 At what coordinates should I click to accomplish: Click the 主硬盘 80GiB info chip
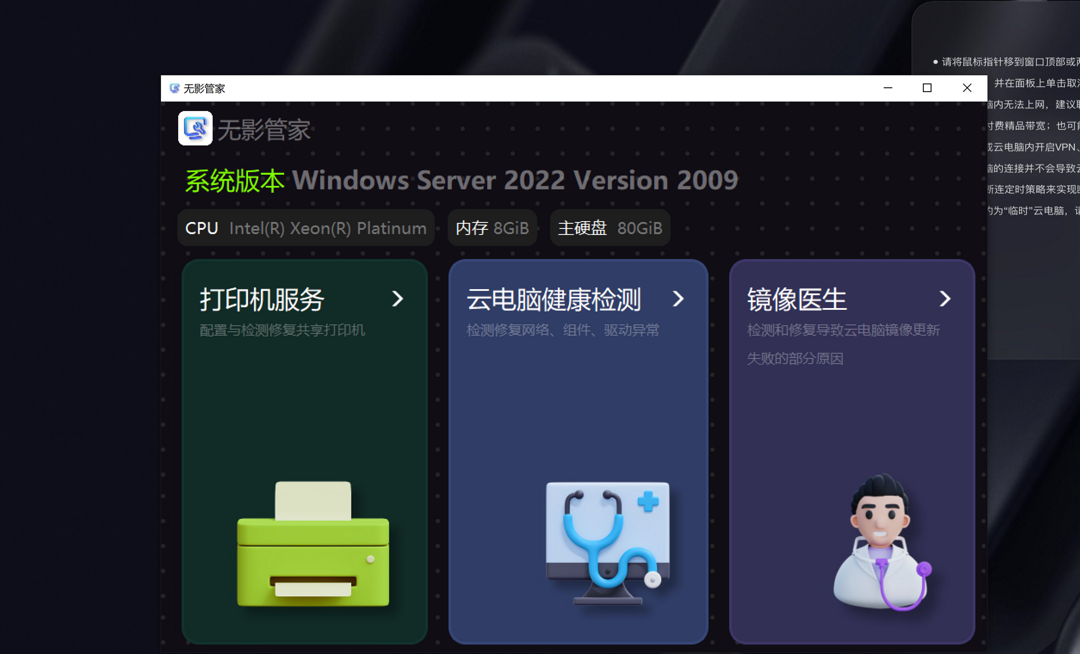click(x=610, y=228)
